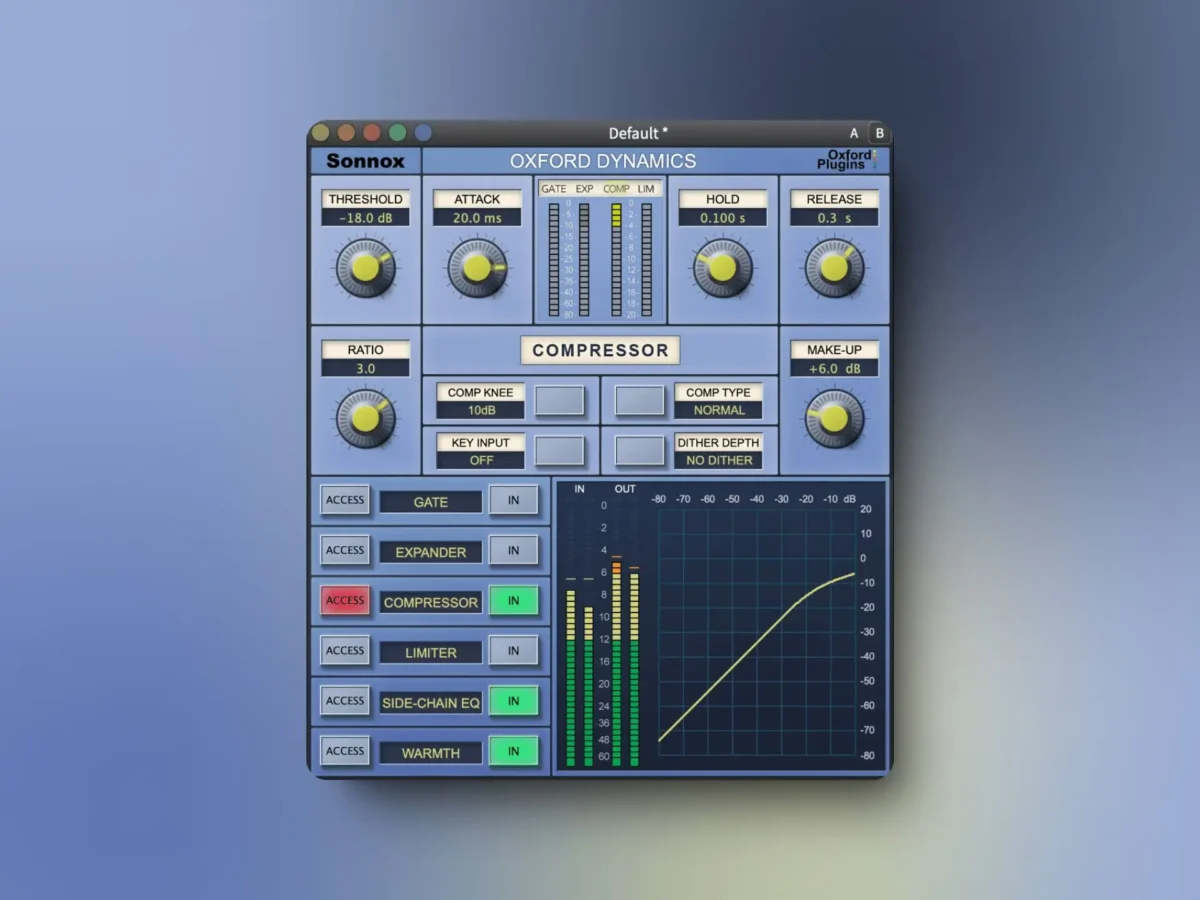
Task: Click the Threshold value field
Action: (365, 218)
